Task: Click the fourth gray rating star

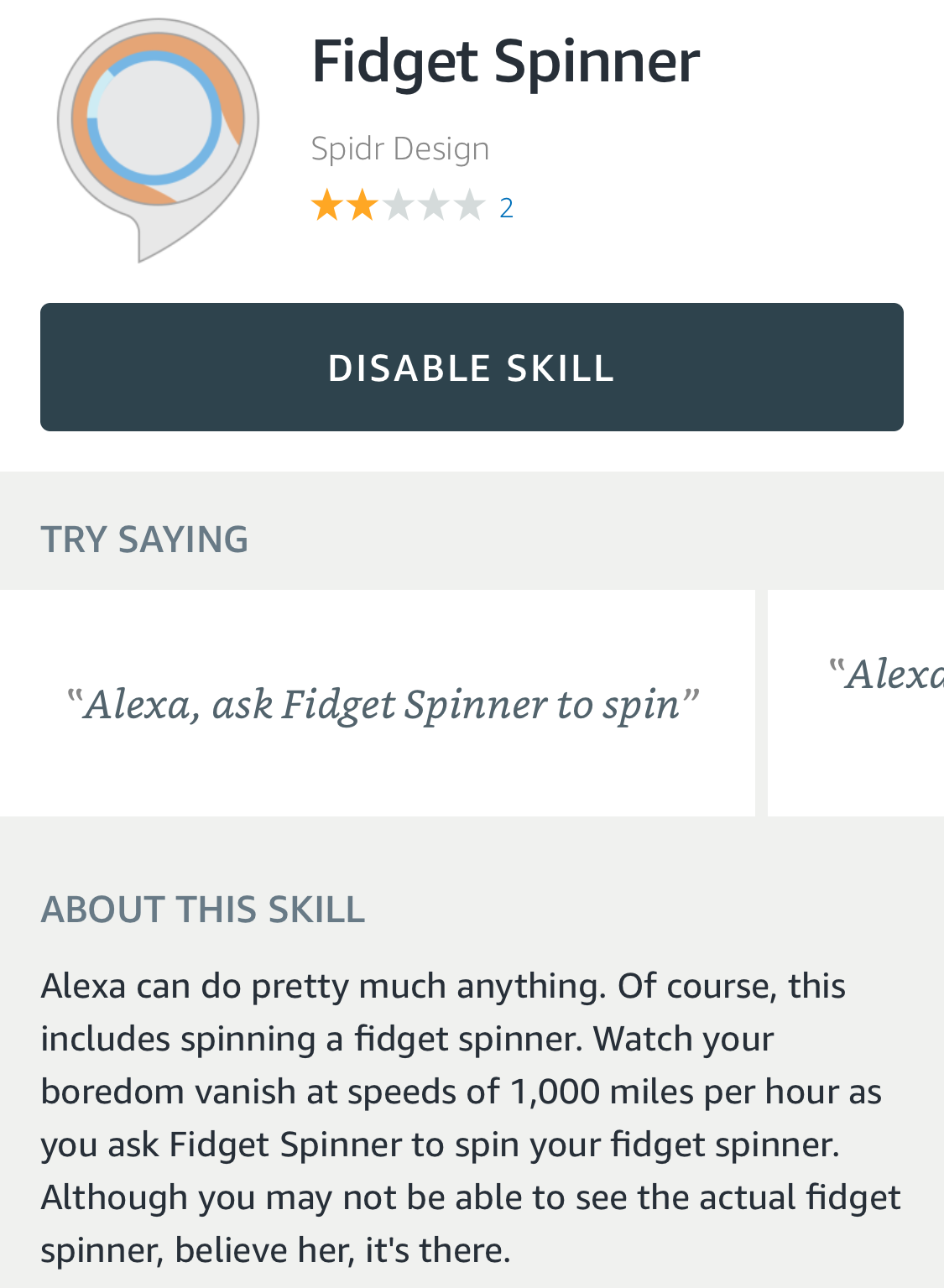Action: tap(434, 206)
